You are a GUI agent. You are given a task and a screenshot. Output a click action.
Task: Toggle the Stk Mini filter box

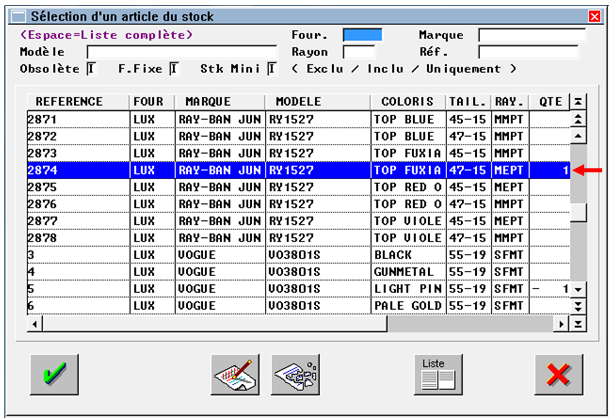[x=271, y=68]
